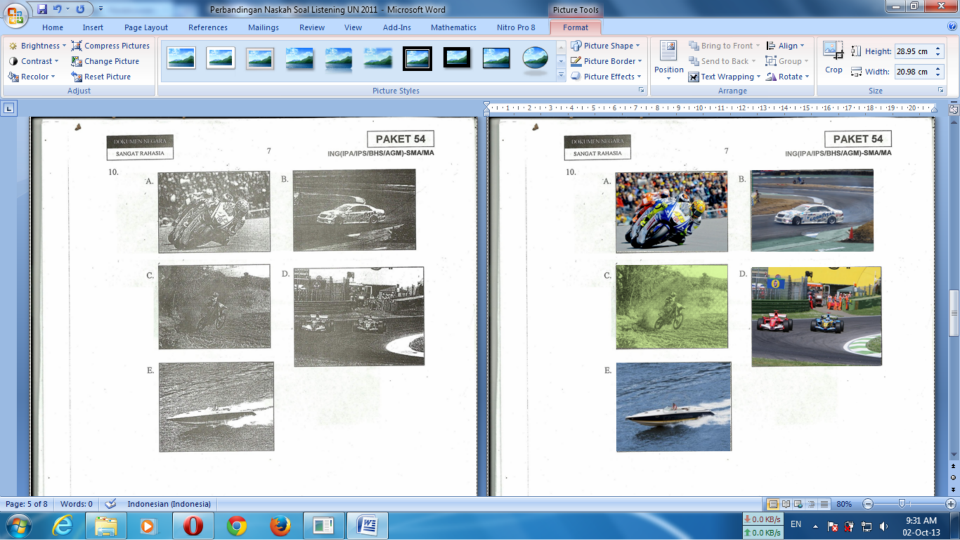Screen dimensions: 960x540
Task: Open the Mathematics tab
Action: 453,28
